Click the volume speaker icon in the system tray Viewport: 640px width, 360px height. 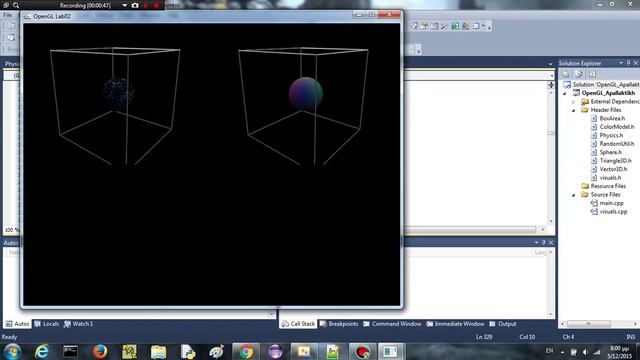click(x=585, y=352)
